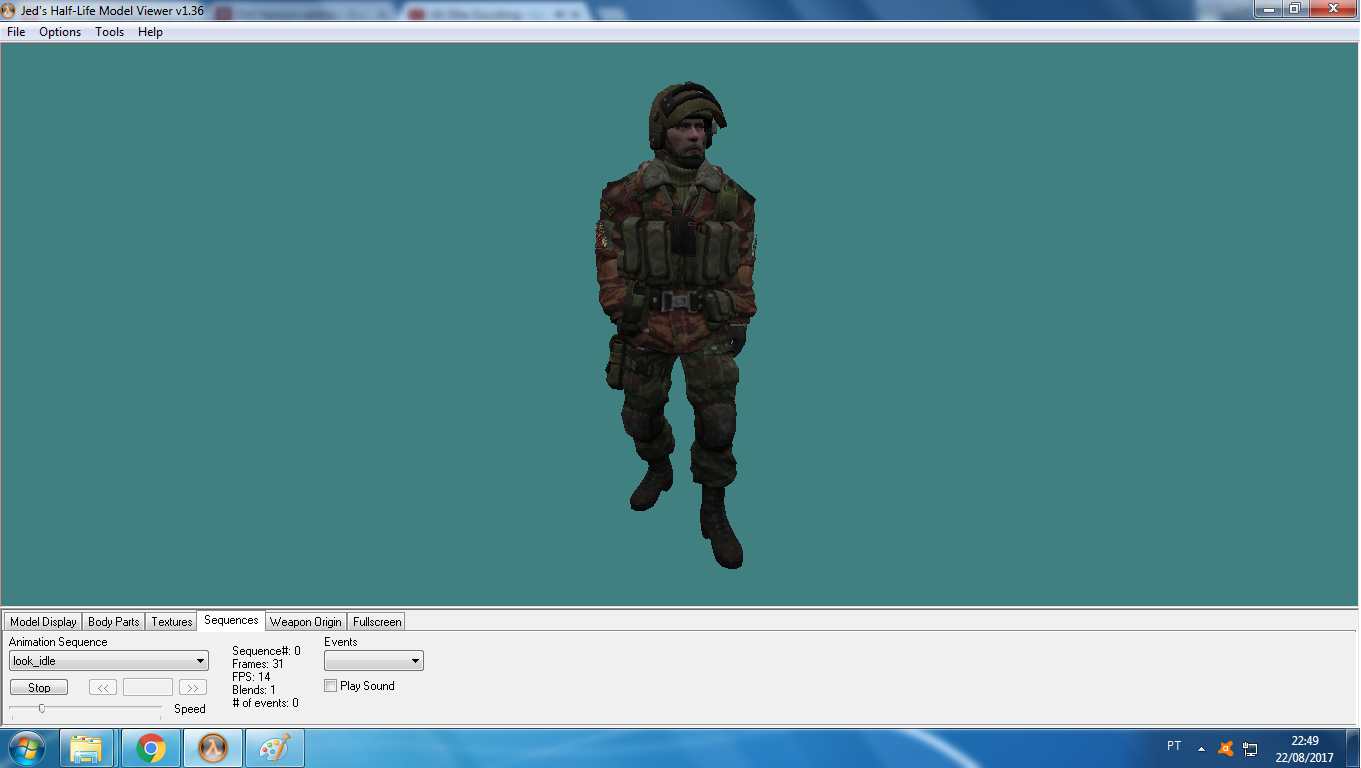
Task: Click the frame number input field
Action: [x=148, y=687]
